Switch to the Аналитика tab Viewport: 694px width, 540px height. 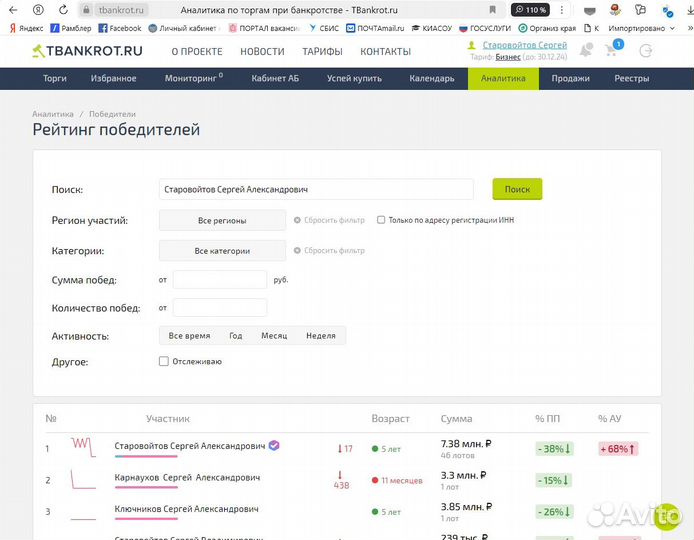(x=503, y=78)
